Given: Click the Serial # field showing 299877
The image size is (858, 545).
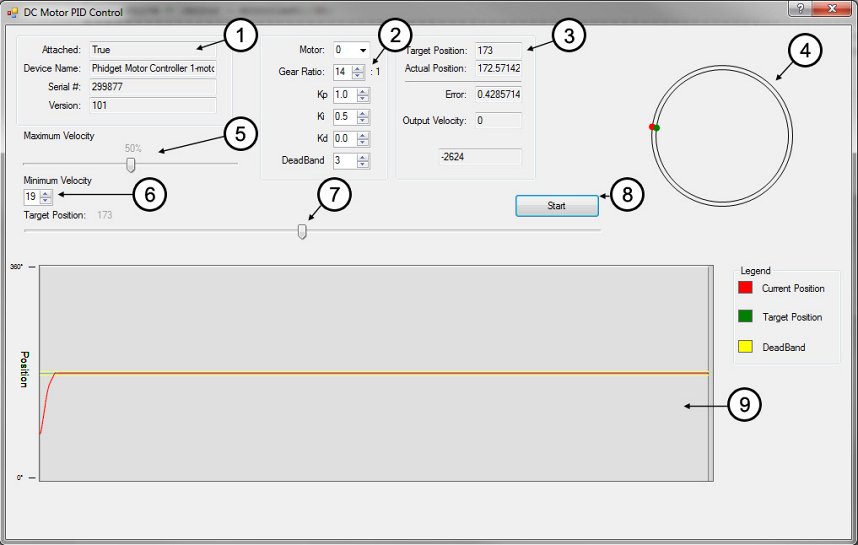Looking at the screenshot, I should point(153,87).
